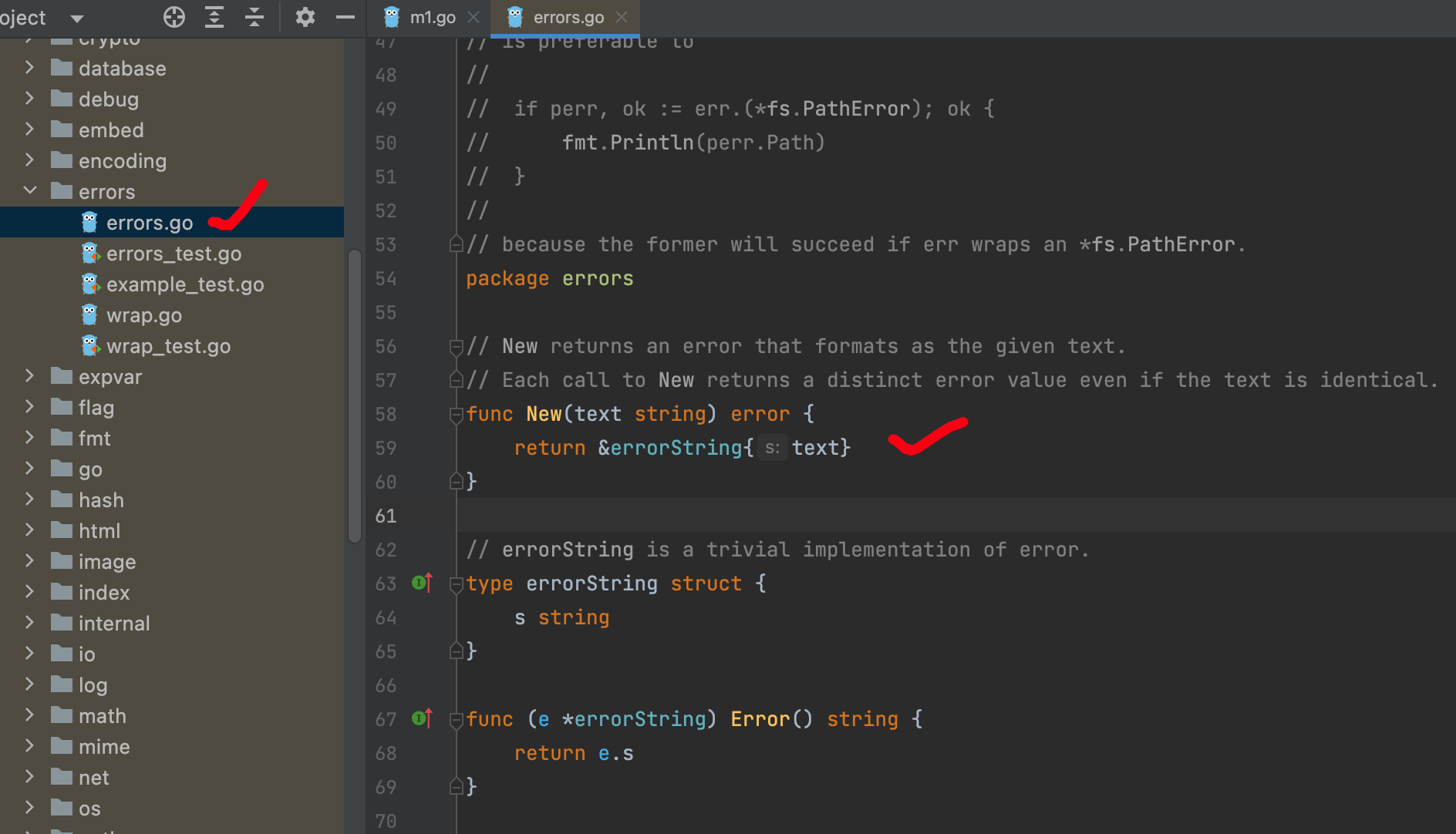This screenshot has width=1456, height=834.
Task: Click the Expand All toolbar icon
Action: point(214,17)
